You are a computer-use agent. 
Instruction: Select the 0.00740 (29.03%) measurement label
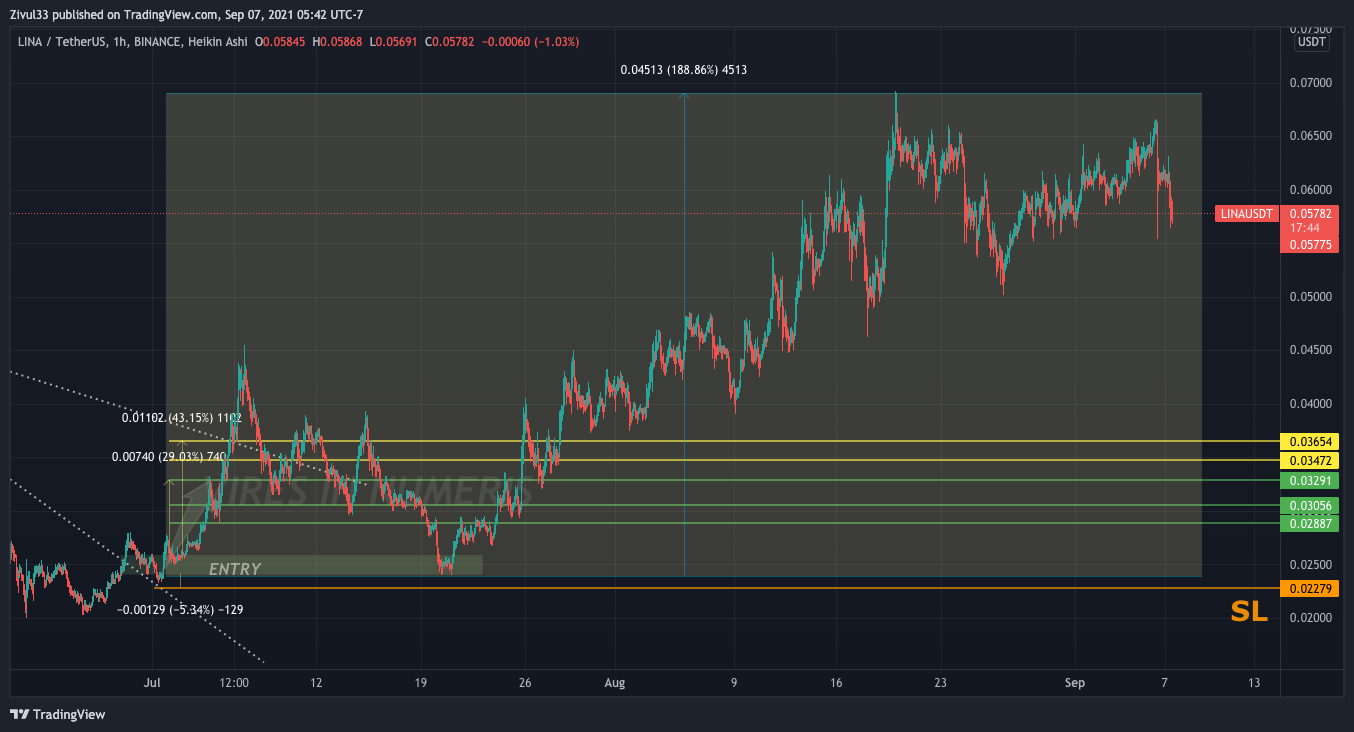[169, 457]
